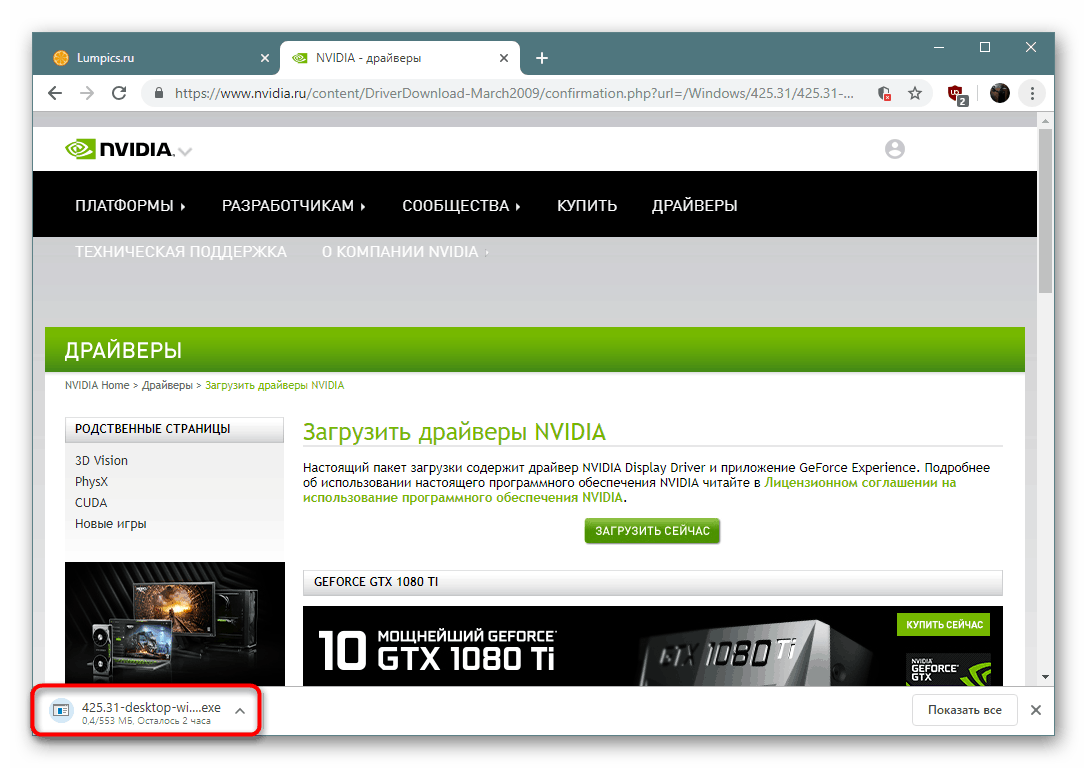Open ТЕХНИЧЕСКАЯ ПОДДЕРЖКА section
The height and width of the screenshot is (768, 1087).
click(x=181, y=252)
